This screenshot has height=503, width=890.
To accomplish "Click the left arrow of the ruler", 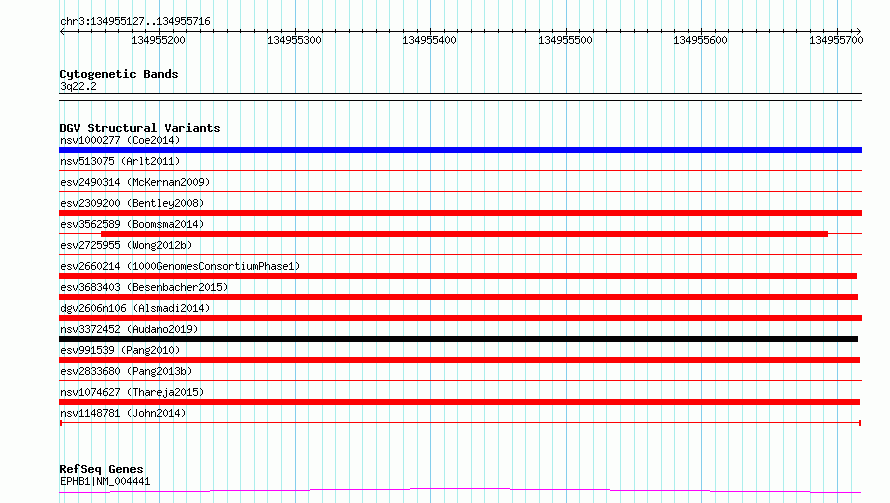I will [x=62, y=31].
